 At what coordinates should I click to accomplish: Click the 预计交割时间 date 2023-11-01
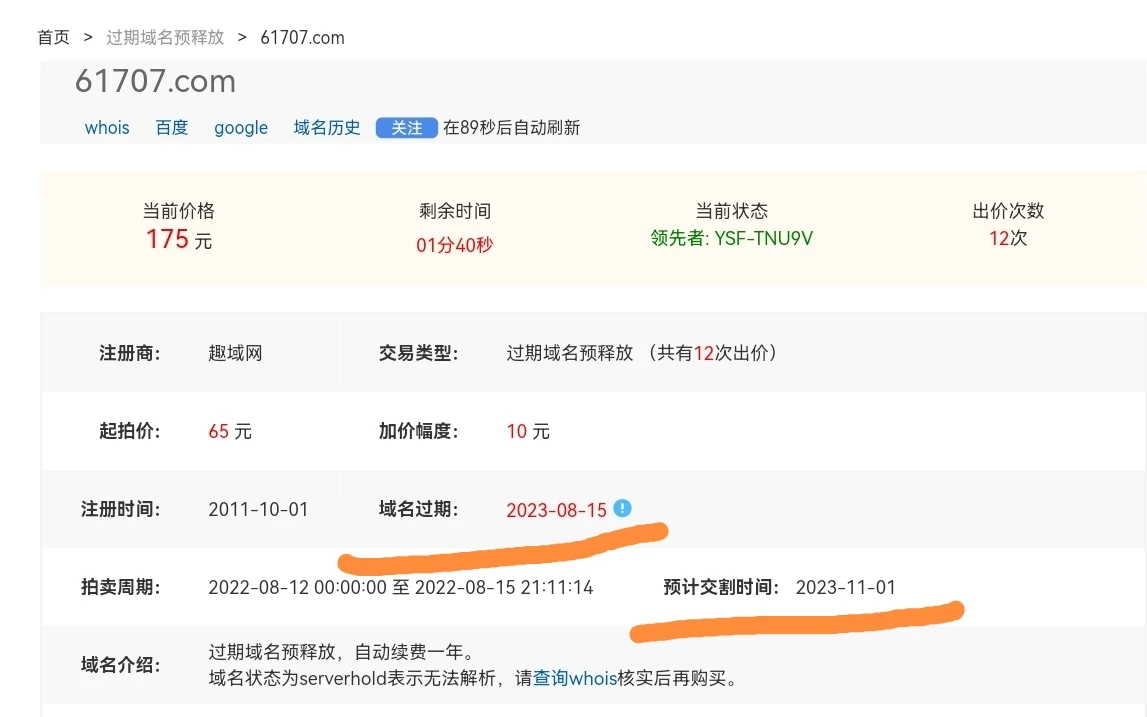[x=845, y=587]
